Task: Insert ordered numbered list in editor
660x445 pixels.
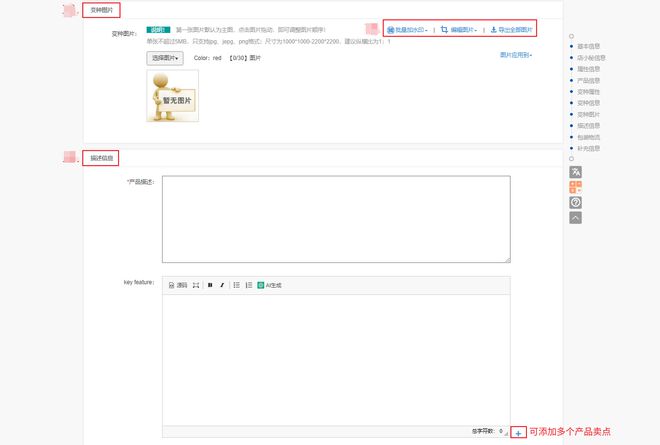Action: pyautogui.click(x=248, y=285)
